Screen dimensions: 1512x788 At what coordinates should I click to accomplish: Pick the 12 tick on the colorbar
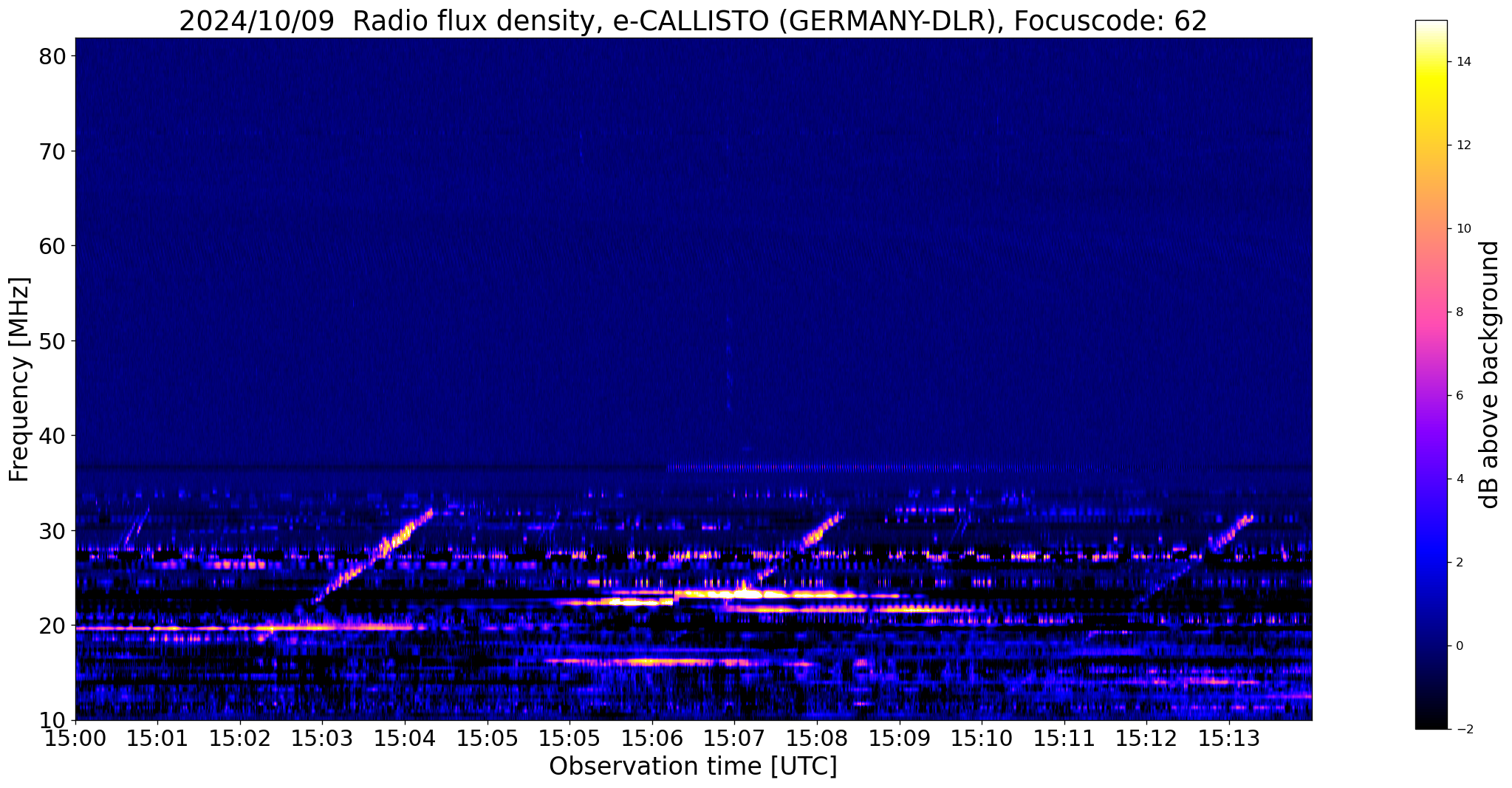click(1463, 145)
